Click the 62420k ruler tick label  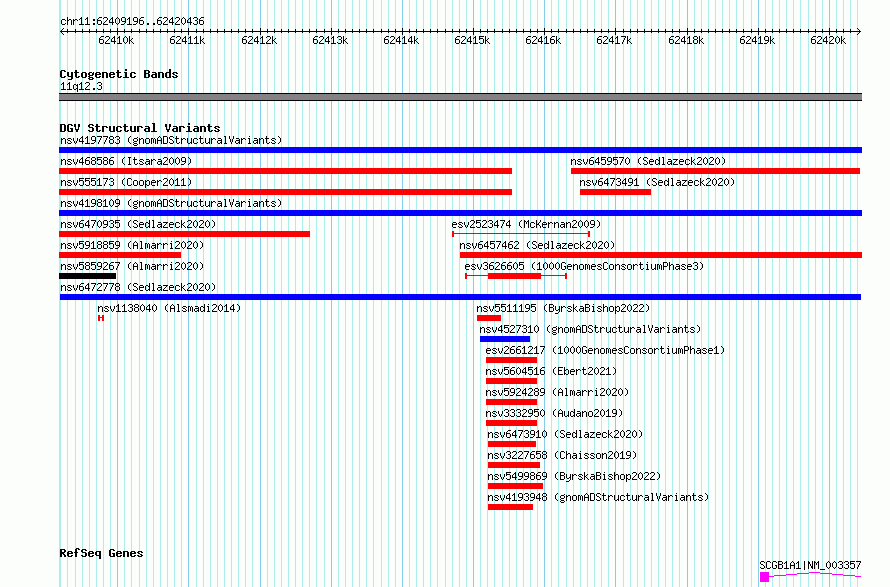828,40
